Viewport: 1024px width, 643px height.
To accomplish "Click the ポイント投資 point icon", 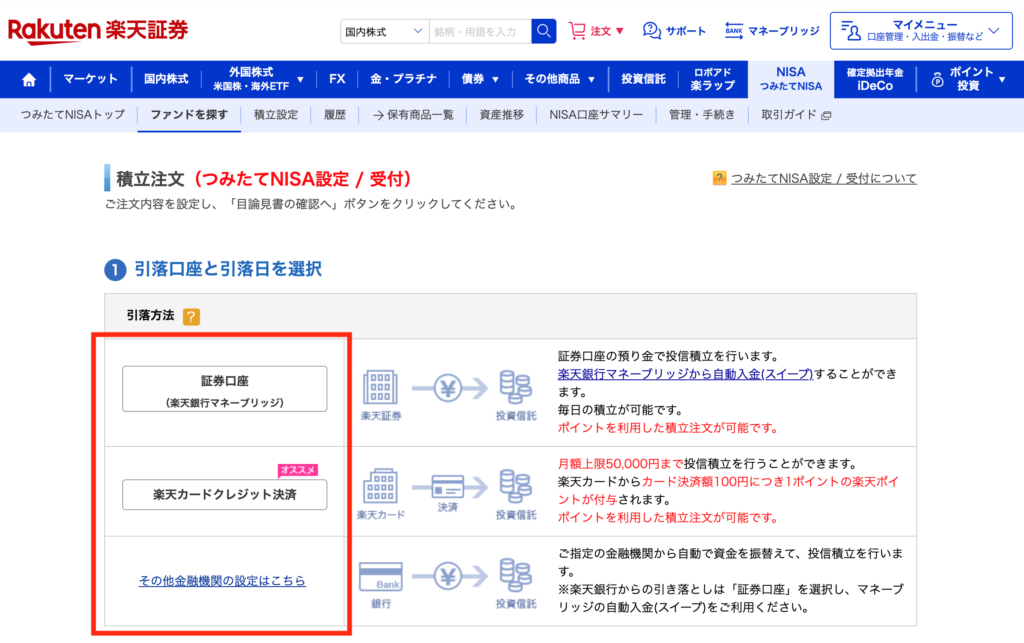I will pyautogui.click(x=937, y=80).
